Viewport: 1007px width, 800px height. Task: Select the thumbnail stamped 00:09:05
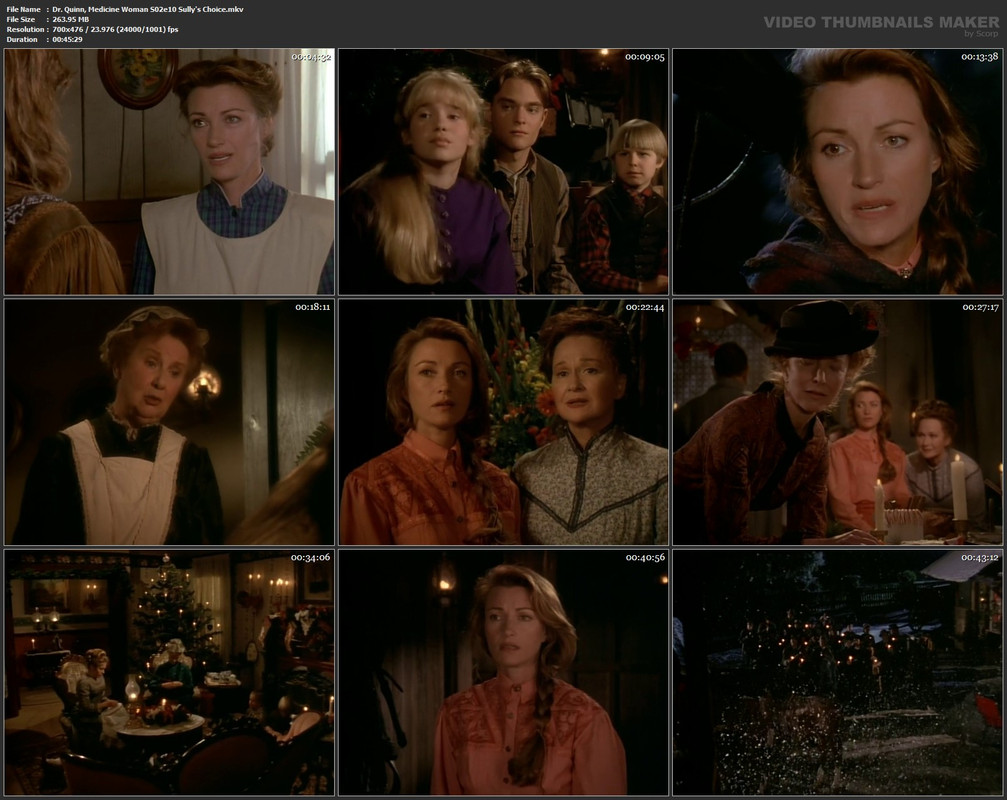(504, 171)
